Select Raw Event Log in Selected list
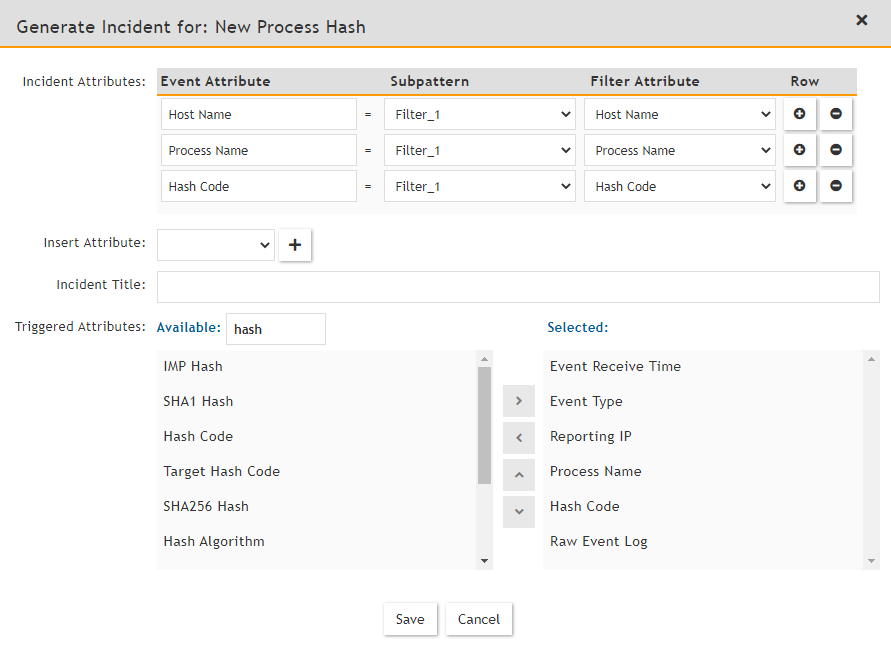 coord(598,541)
